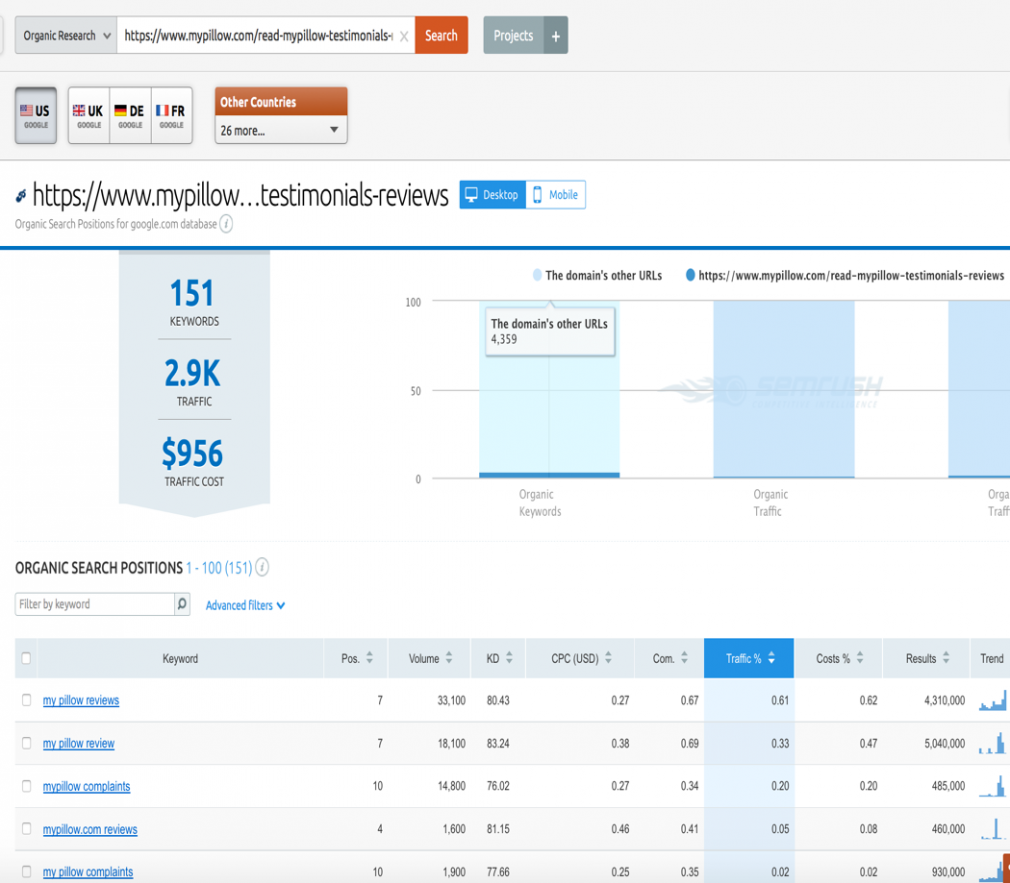Click results value 460,000
Image resolution: width=1010 pixels, height=883 pixels.
tap(948, 829)
